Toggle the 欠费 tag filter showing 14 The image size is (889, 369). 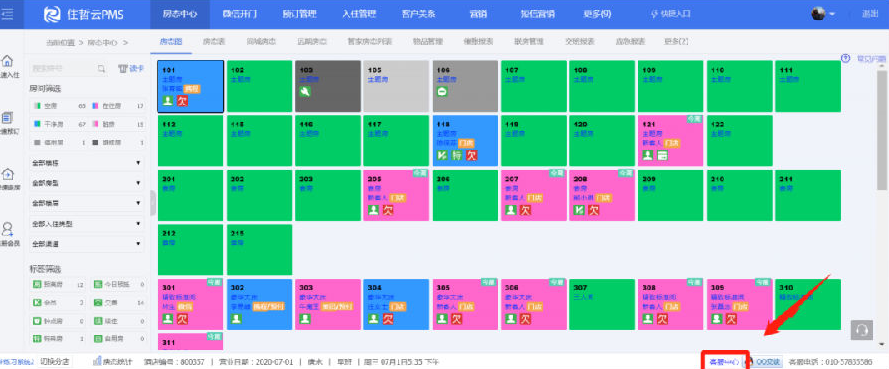[x=117, y=303]
